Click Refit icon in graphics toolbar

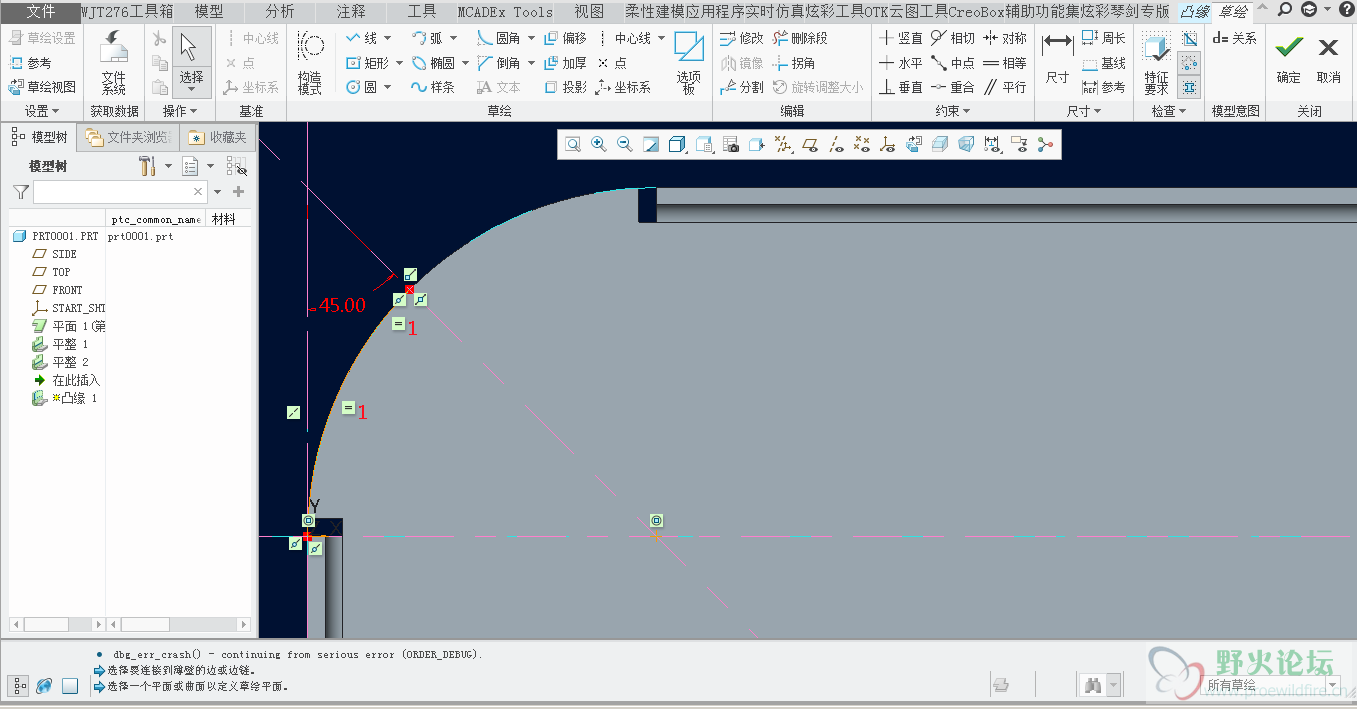[x=573, y=145]
